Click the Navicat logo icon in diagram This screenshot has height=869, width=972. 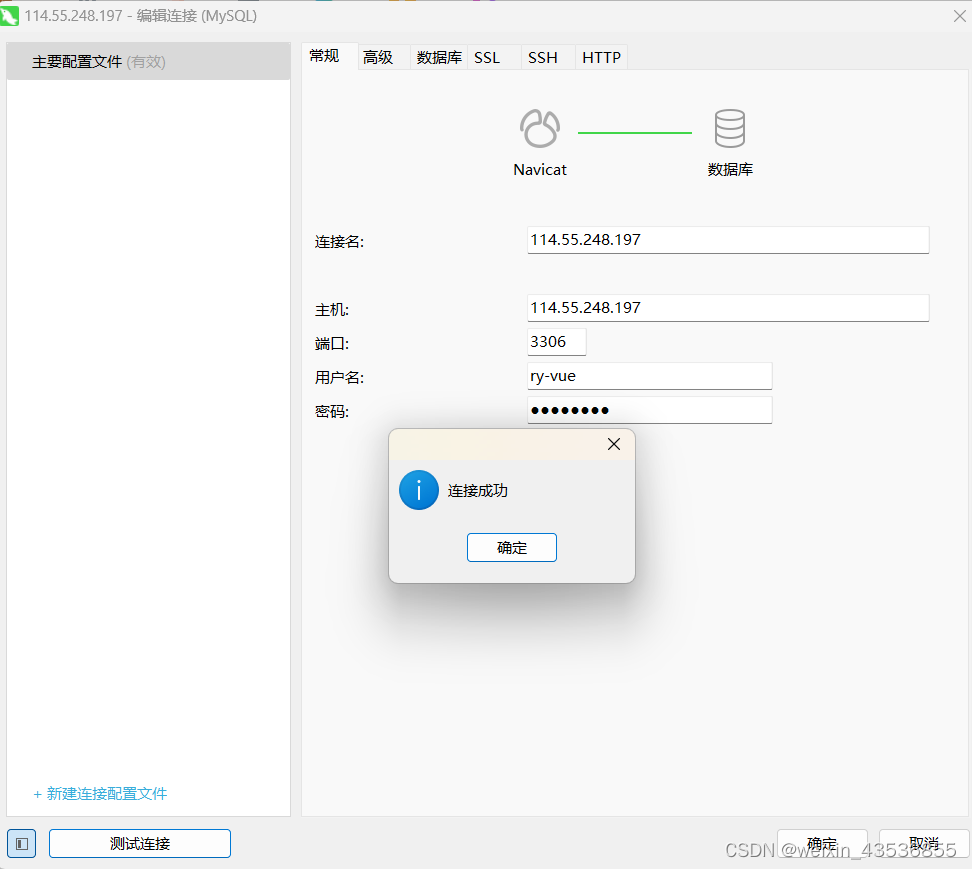tap(539, 128)
